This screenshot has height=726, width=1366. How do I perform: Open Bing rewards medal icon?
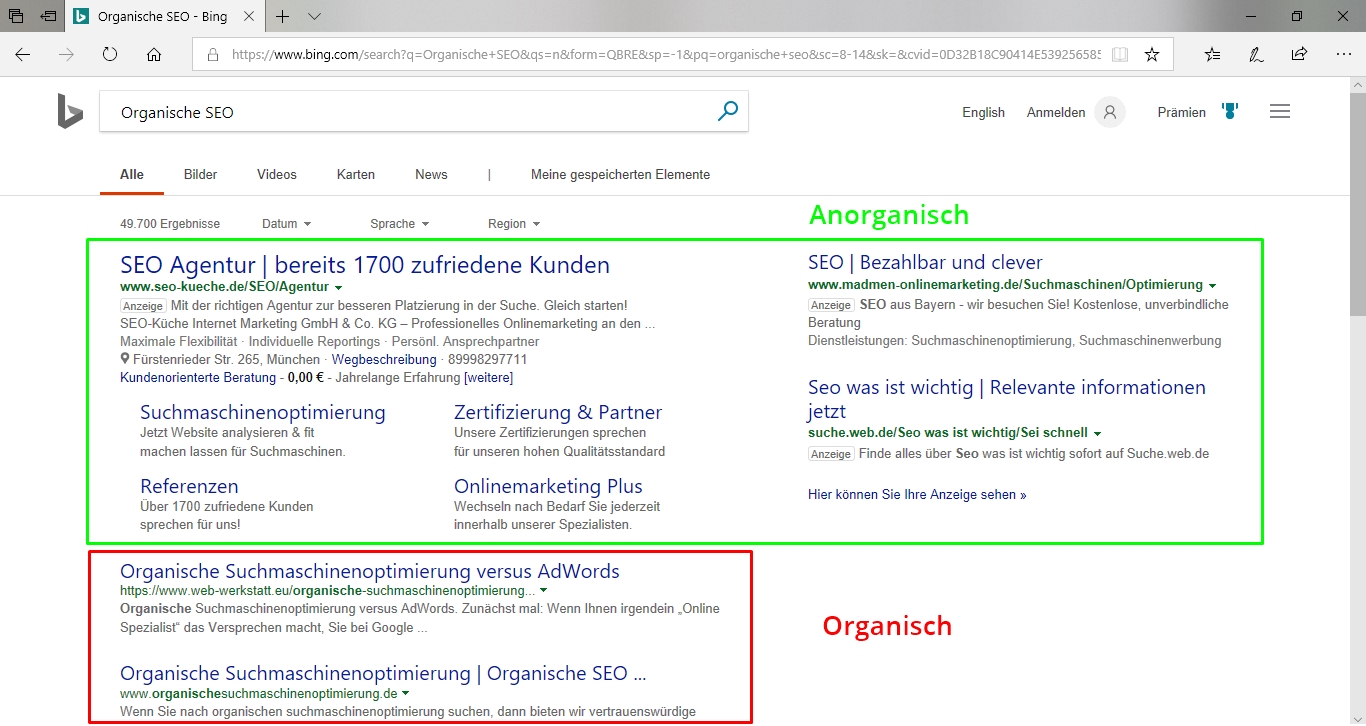point(1230,112)
